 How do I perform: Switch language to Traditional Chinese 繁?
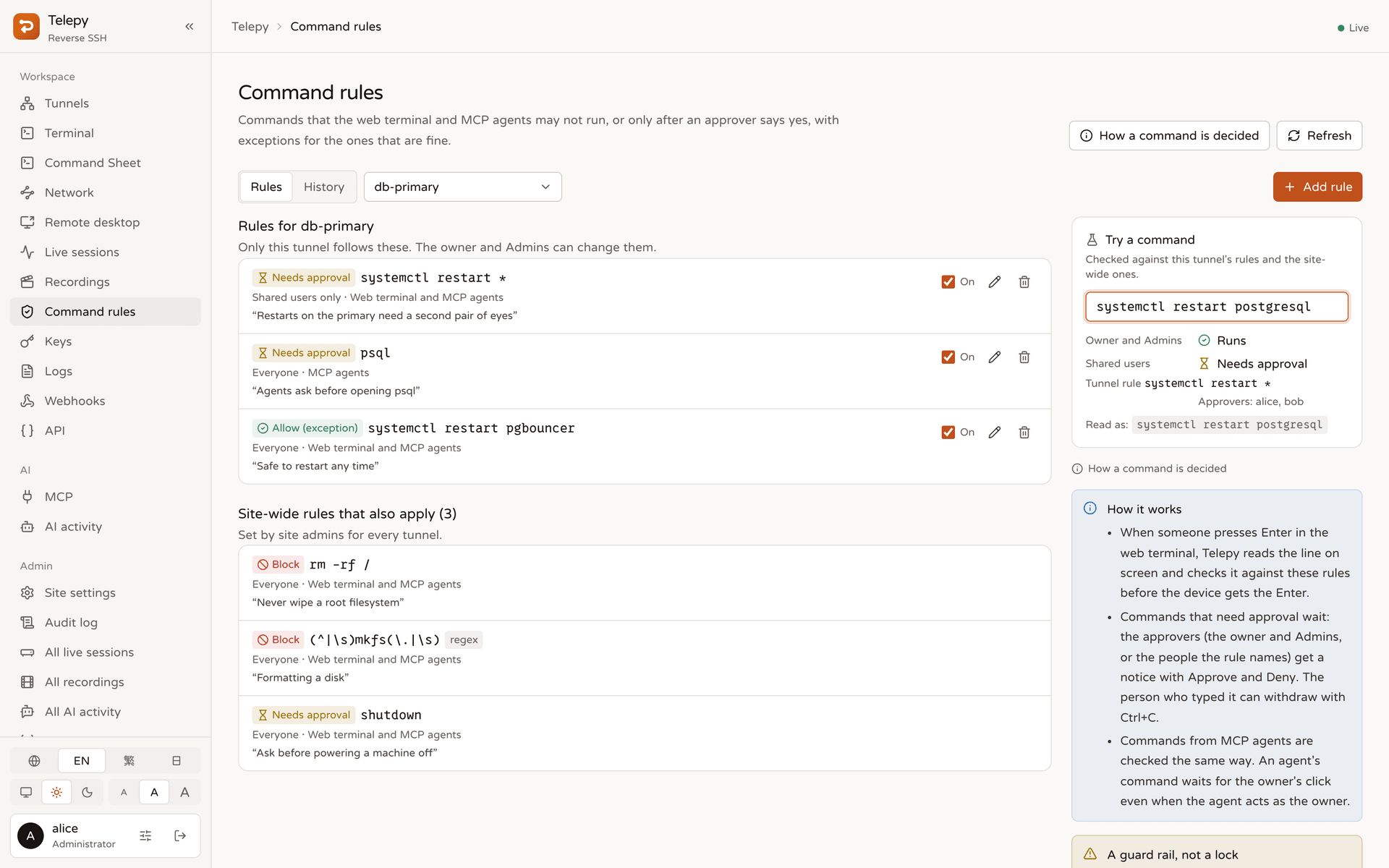pyautogui.click(x=129, y=761)
